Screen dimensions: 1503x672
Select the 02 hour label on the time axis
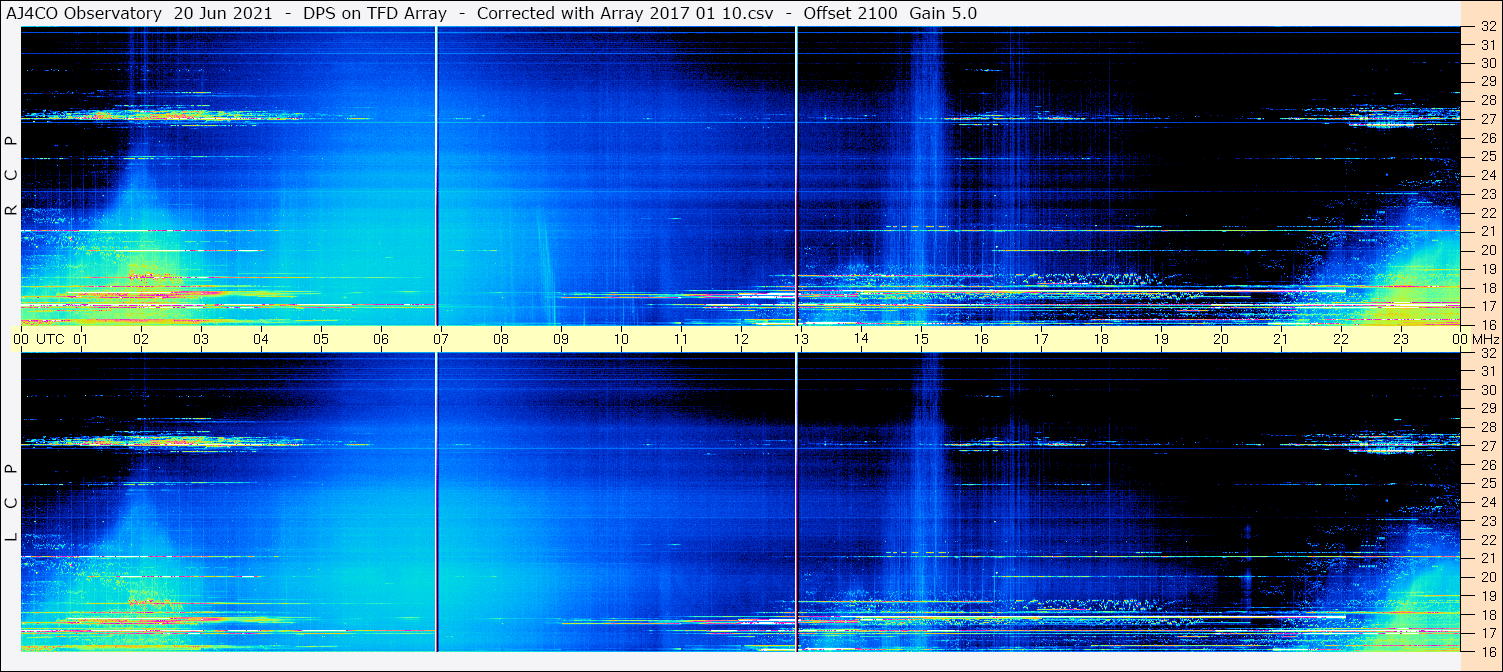click(141, 339)
